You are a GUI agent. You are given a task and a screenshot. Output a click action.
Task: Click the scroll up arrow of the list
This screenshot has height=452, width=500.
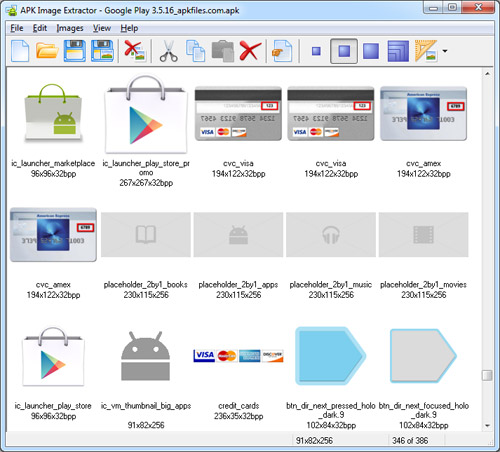(x=487, y=74)
